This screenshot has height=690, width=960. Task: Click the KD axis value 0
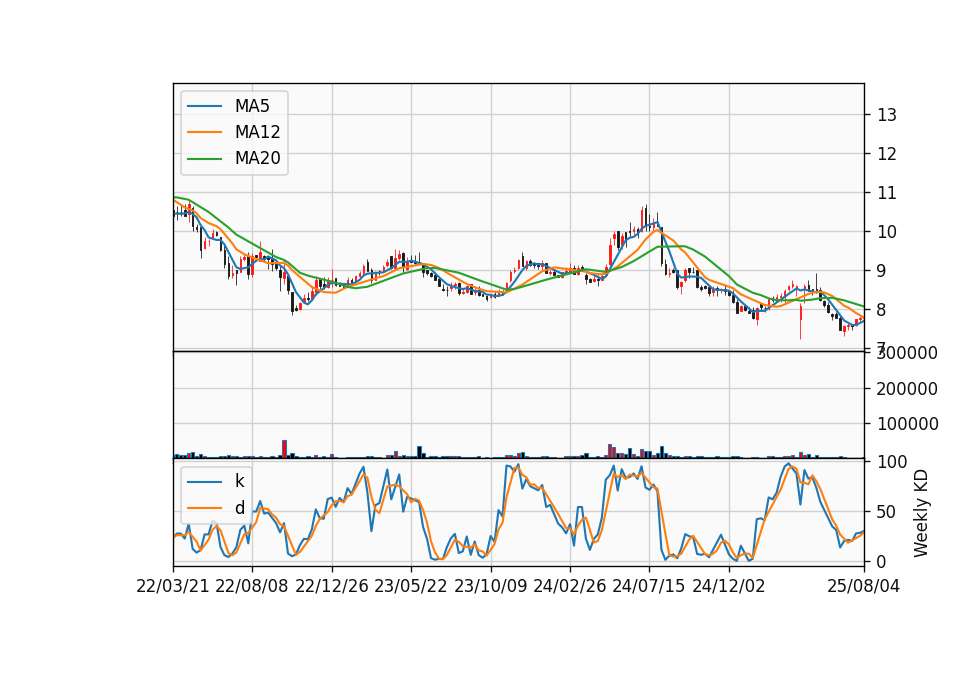882,561
